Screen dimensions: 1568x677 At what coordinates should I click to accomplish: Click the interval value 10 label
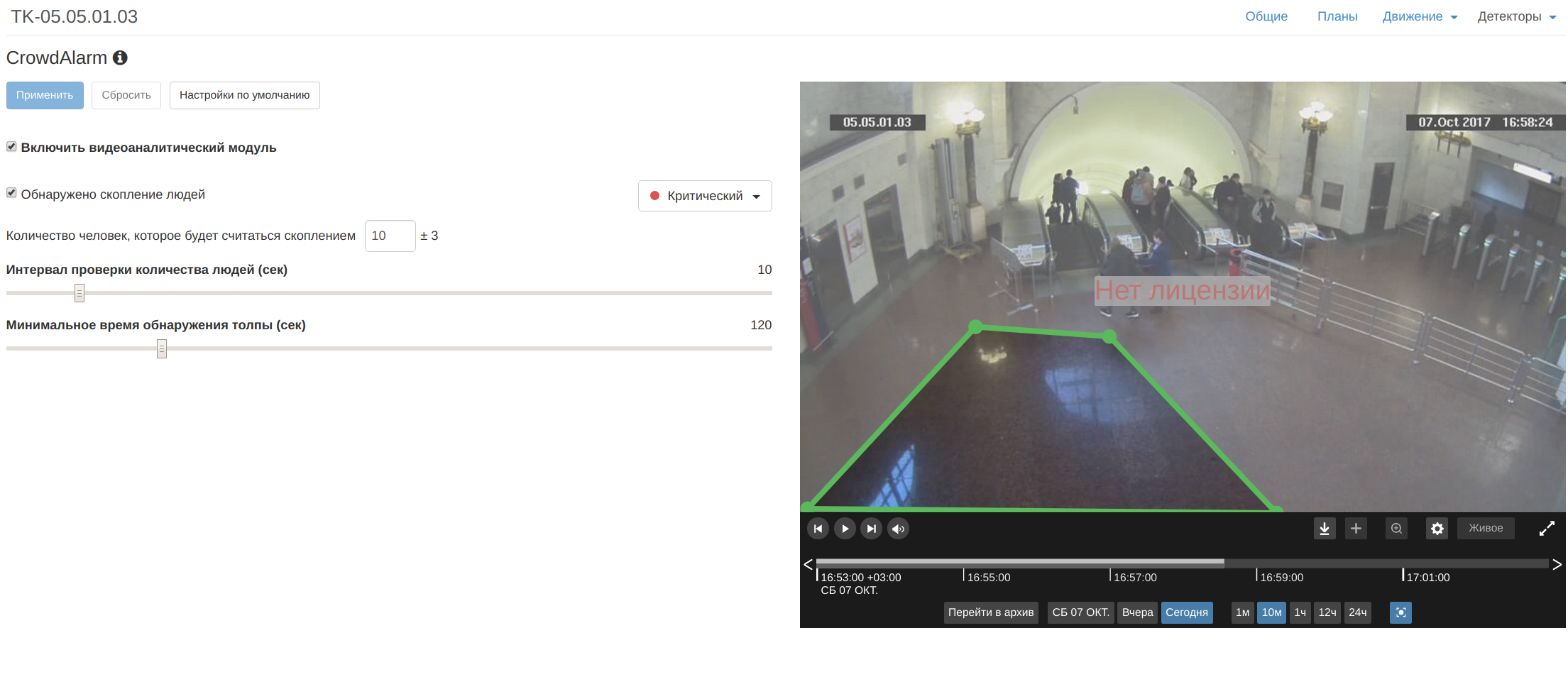pyautogui.click(x=764, y=270)
